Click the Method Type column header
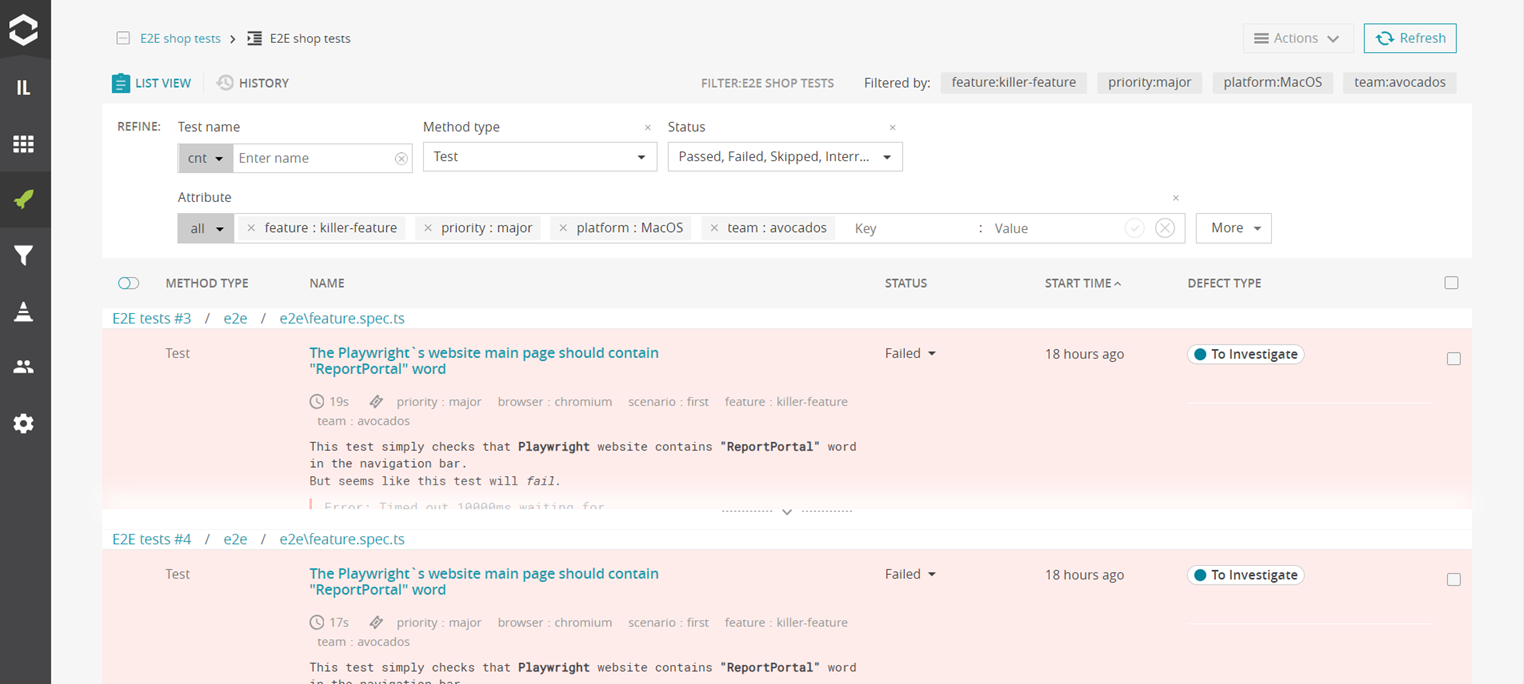The image size is (1524, 684). click(207, 283)
